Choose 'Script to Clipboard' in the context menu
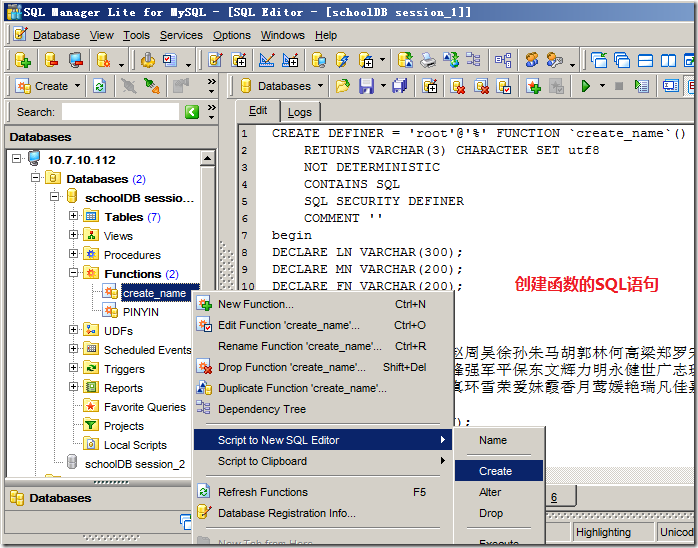The height and width of the screenshot is (548, 698). pyautogui.click(x=324, y=461)
